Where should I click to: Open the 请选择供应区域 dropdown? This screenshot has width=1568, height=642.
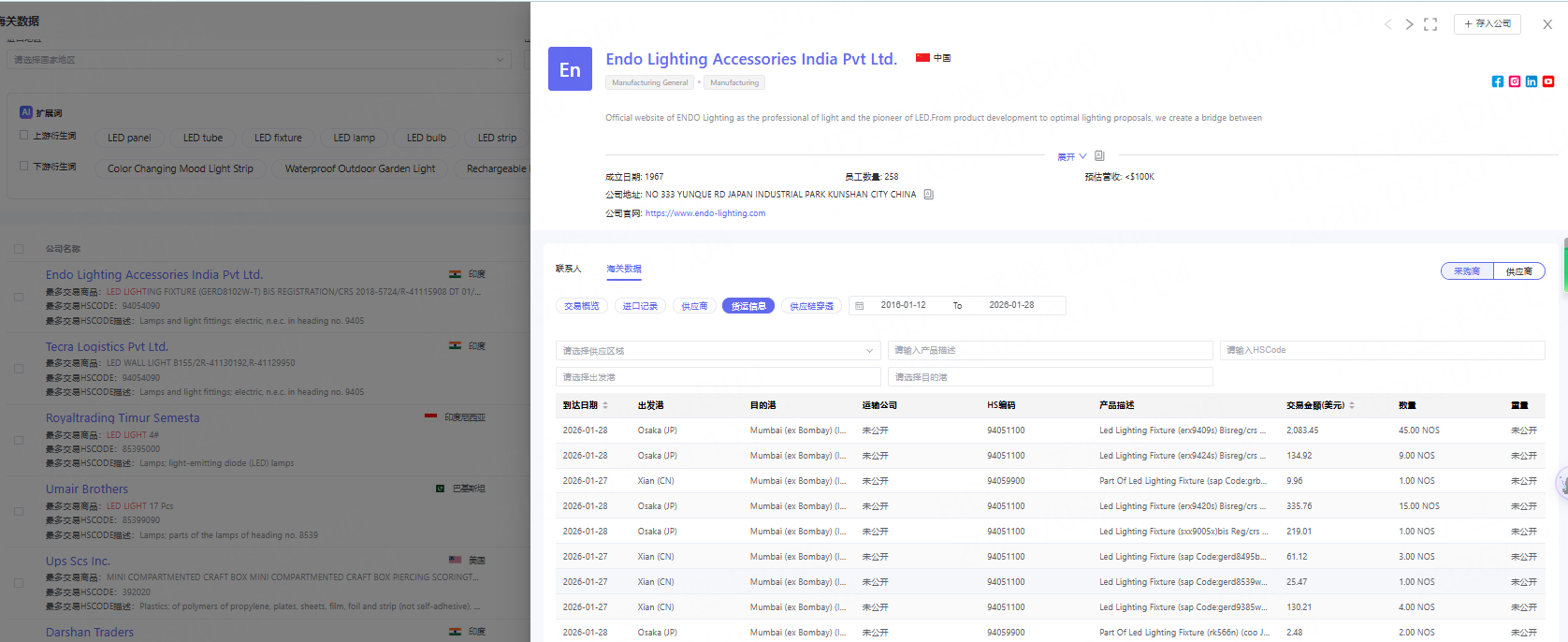pyautogui.click(x=718, y=351)
